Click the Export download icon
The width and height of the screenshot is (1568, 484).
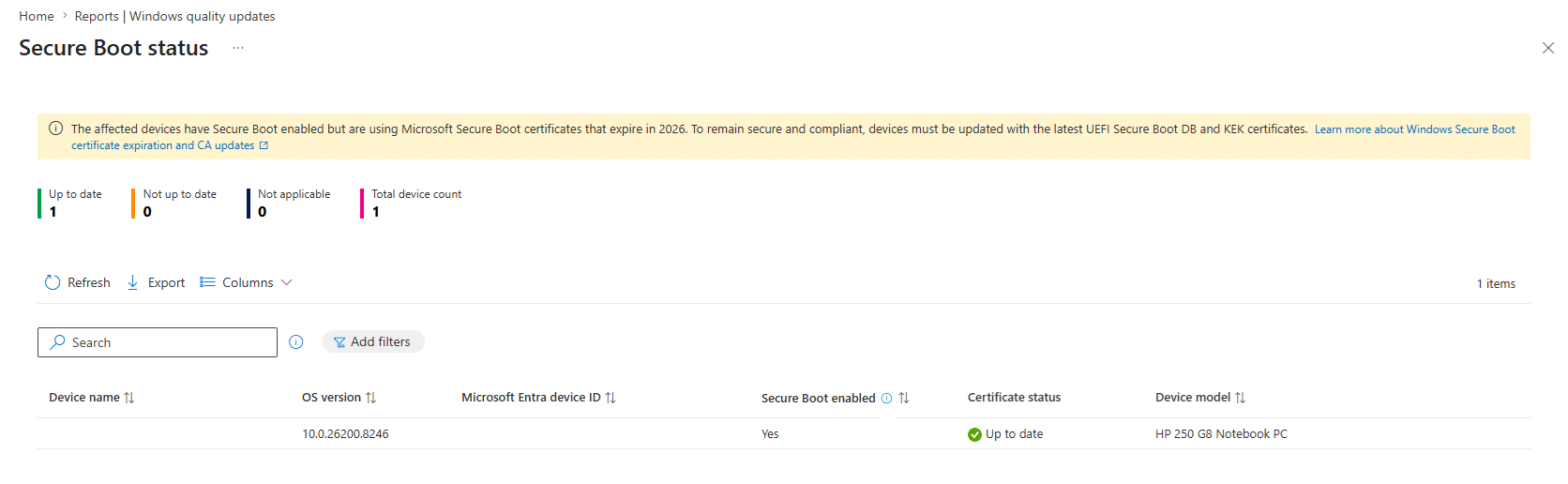[133, 282]
